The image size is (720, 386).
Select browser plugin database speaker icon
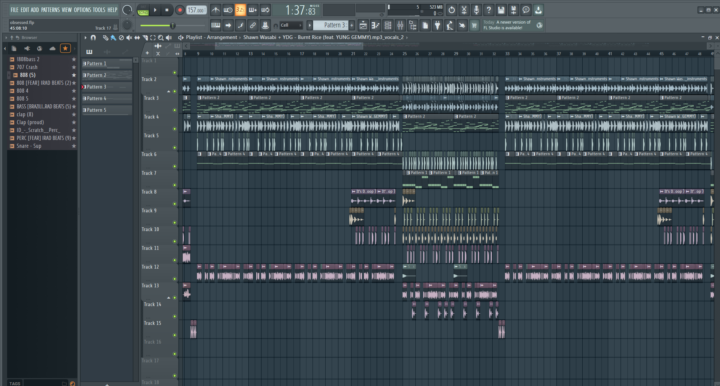(x=27, y=48)
